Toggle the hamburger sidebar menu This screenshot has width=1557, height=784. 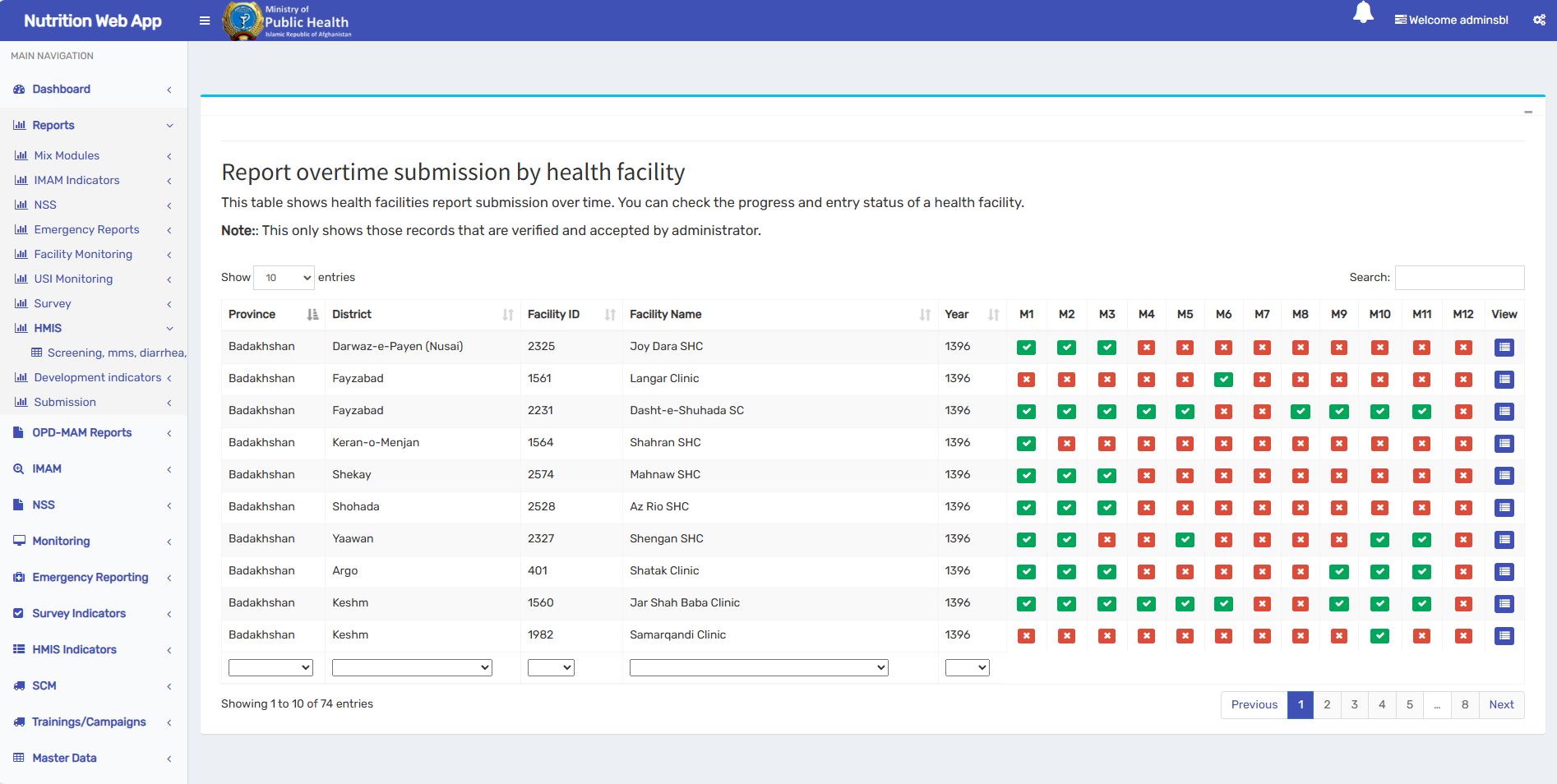coord(205,21)
